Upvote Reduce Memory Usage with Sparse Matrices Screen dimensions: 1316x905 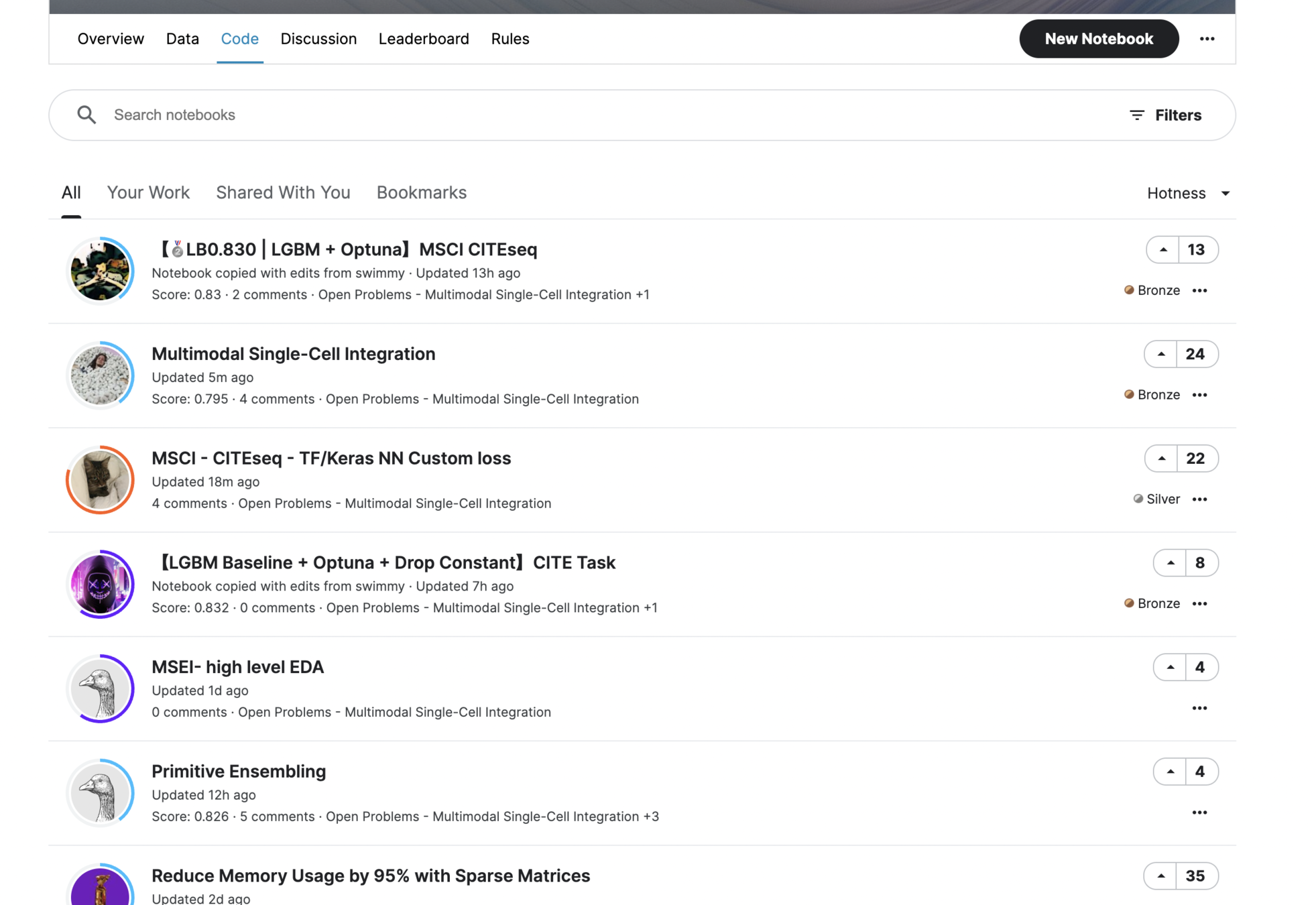click(x=1161, y=876)
